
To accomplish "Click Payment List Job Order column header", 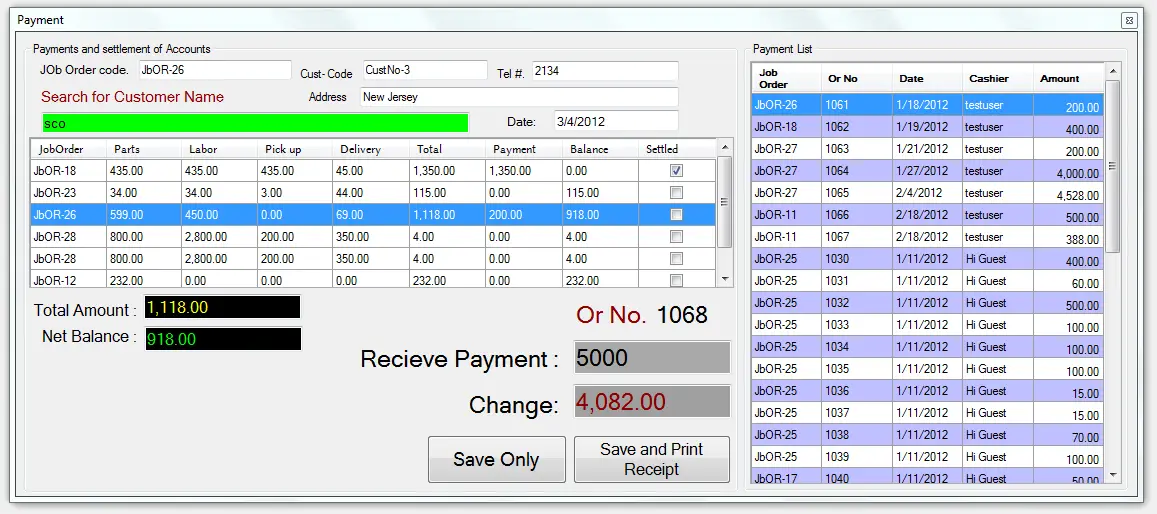I will click(787, 78).
